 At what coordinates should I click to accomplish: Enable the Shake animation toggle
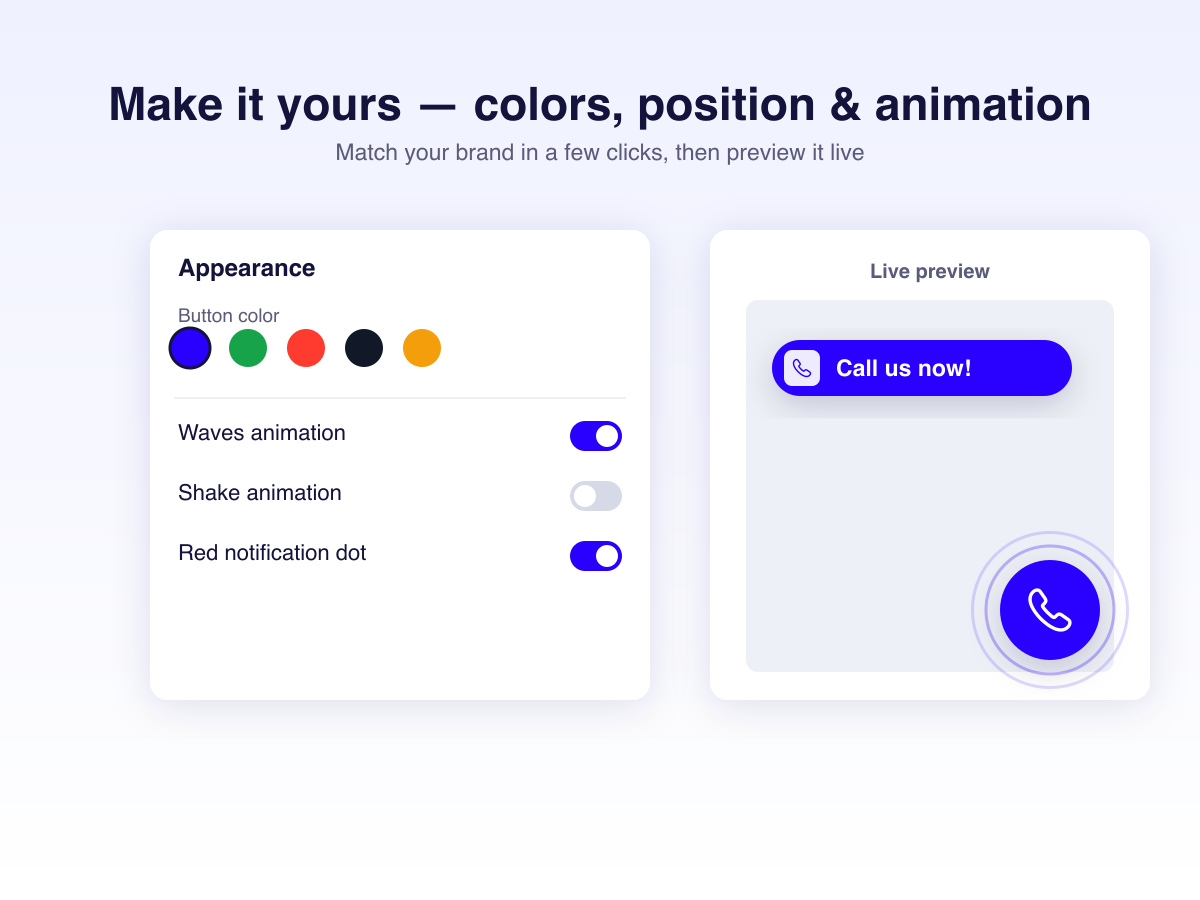coord(596,496)
